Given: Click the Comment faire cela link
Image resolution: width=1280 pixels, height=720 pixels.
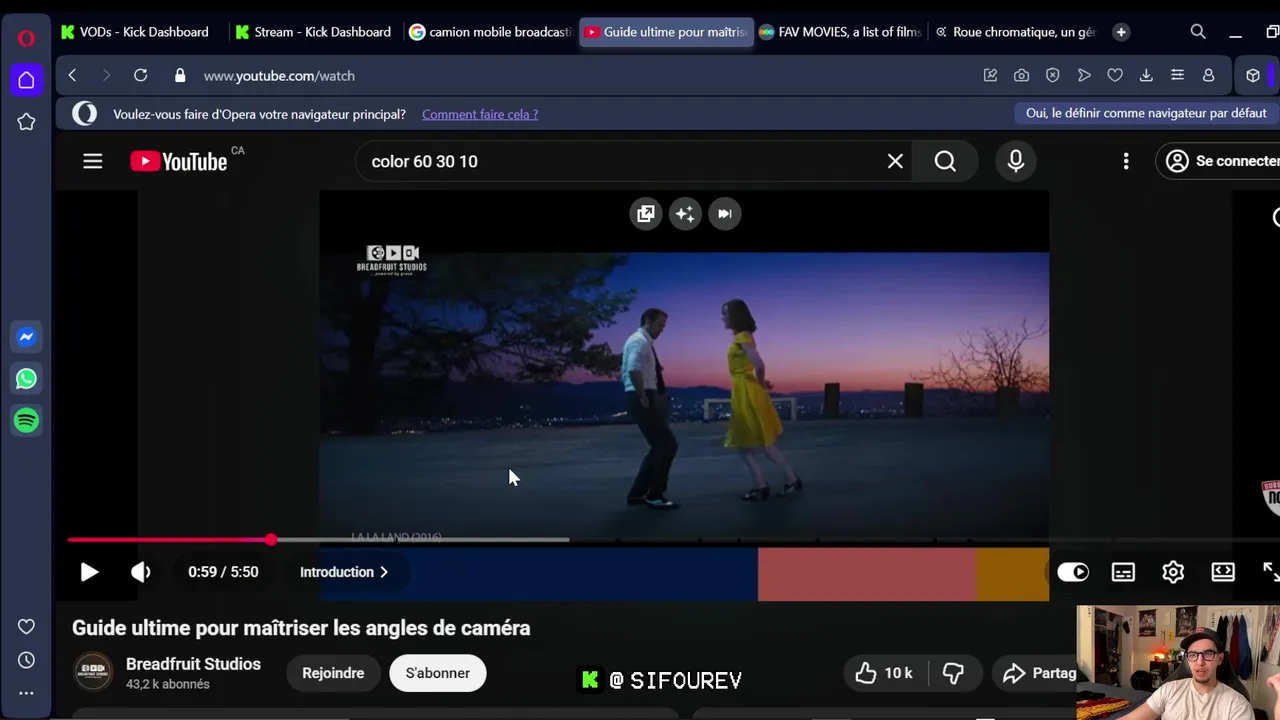Looking at the screenshot, I should pos(480,114).
